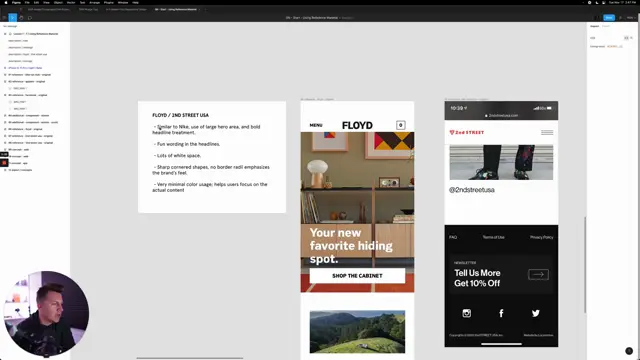Viewport: 640px width, 360px height.
Task: Select the Comment tool in toolbar
Action: [30, 18]
